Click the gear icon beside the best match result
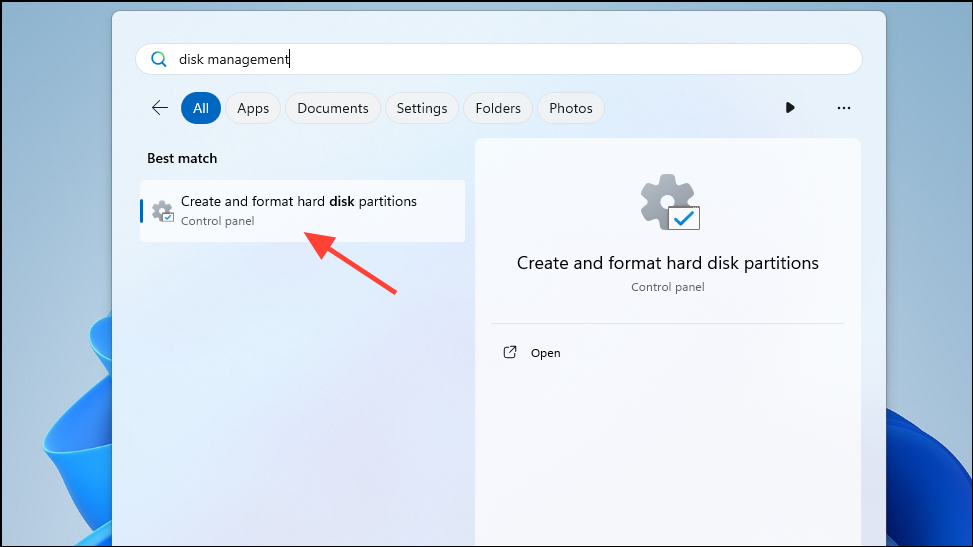Viewport: 973px width, 547px height. 163,211
